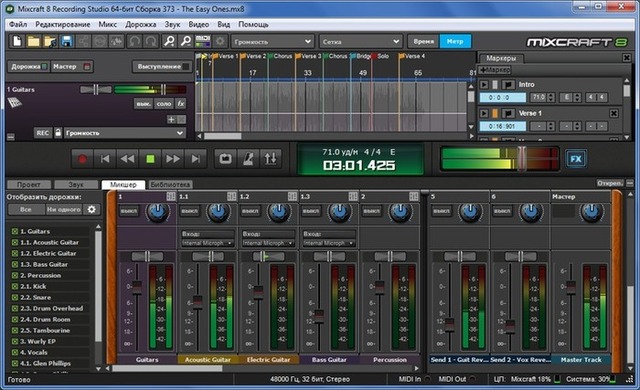640x390 pixels.
Task: Zoom out with the magnifier minus icon
Action: pos(186,41)
